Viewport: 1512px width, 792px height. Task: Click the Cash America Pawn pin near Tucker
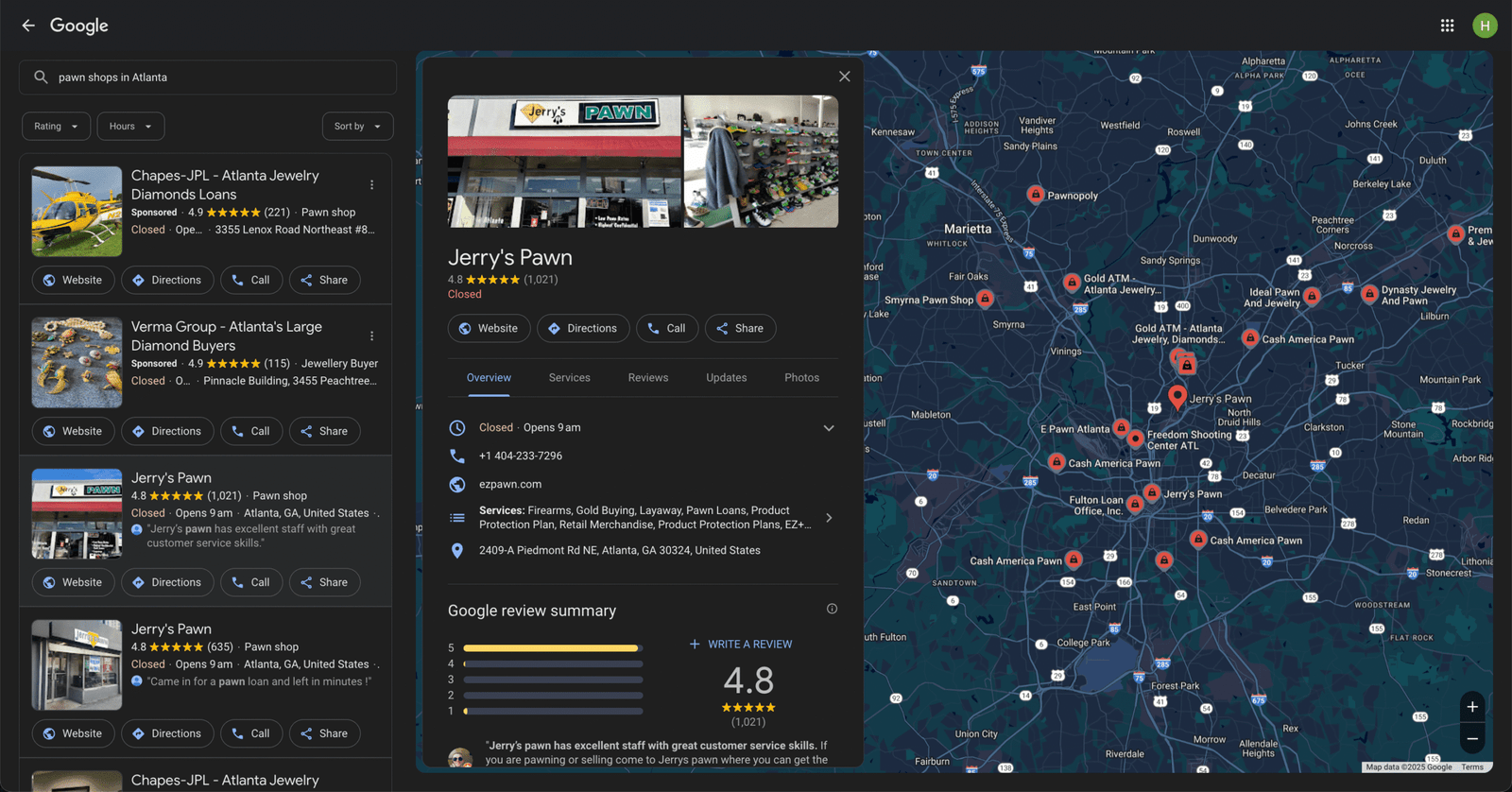tap(1250, 337)
